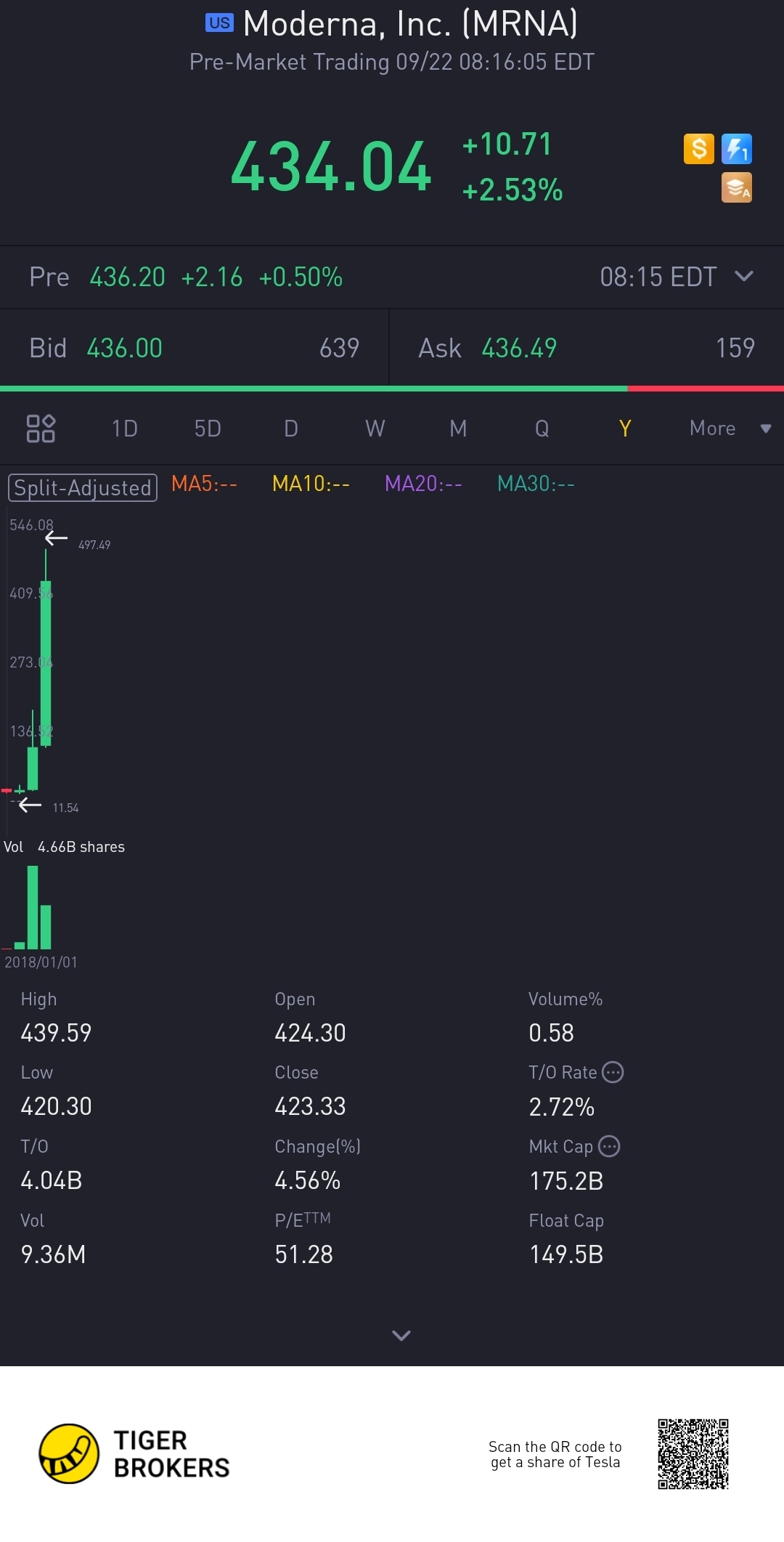Tap the 497.49 chart high marker

coord(94,545)
